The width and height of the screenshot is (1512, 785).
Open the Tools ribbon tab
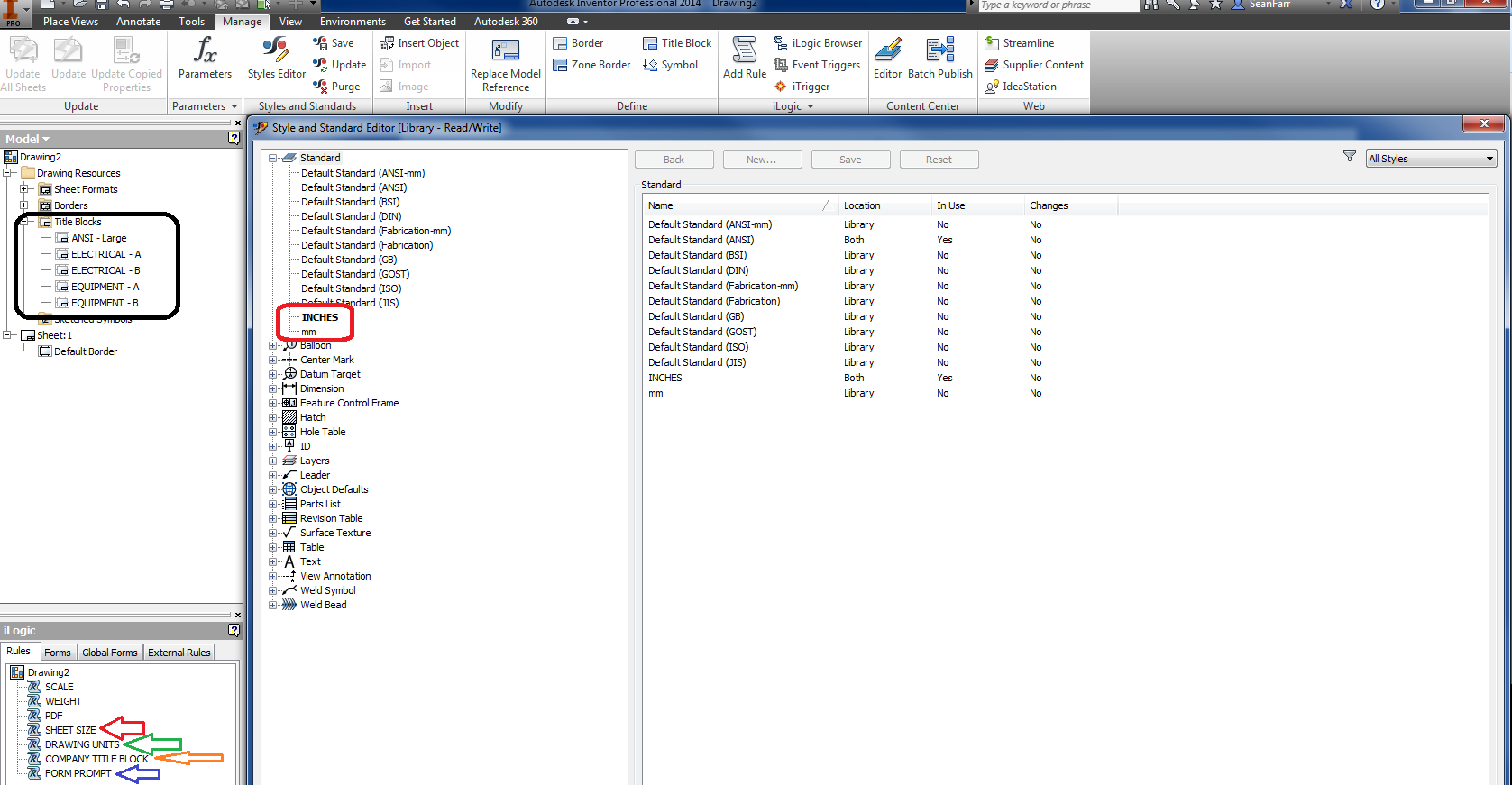191,22
